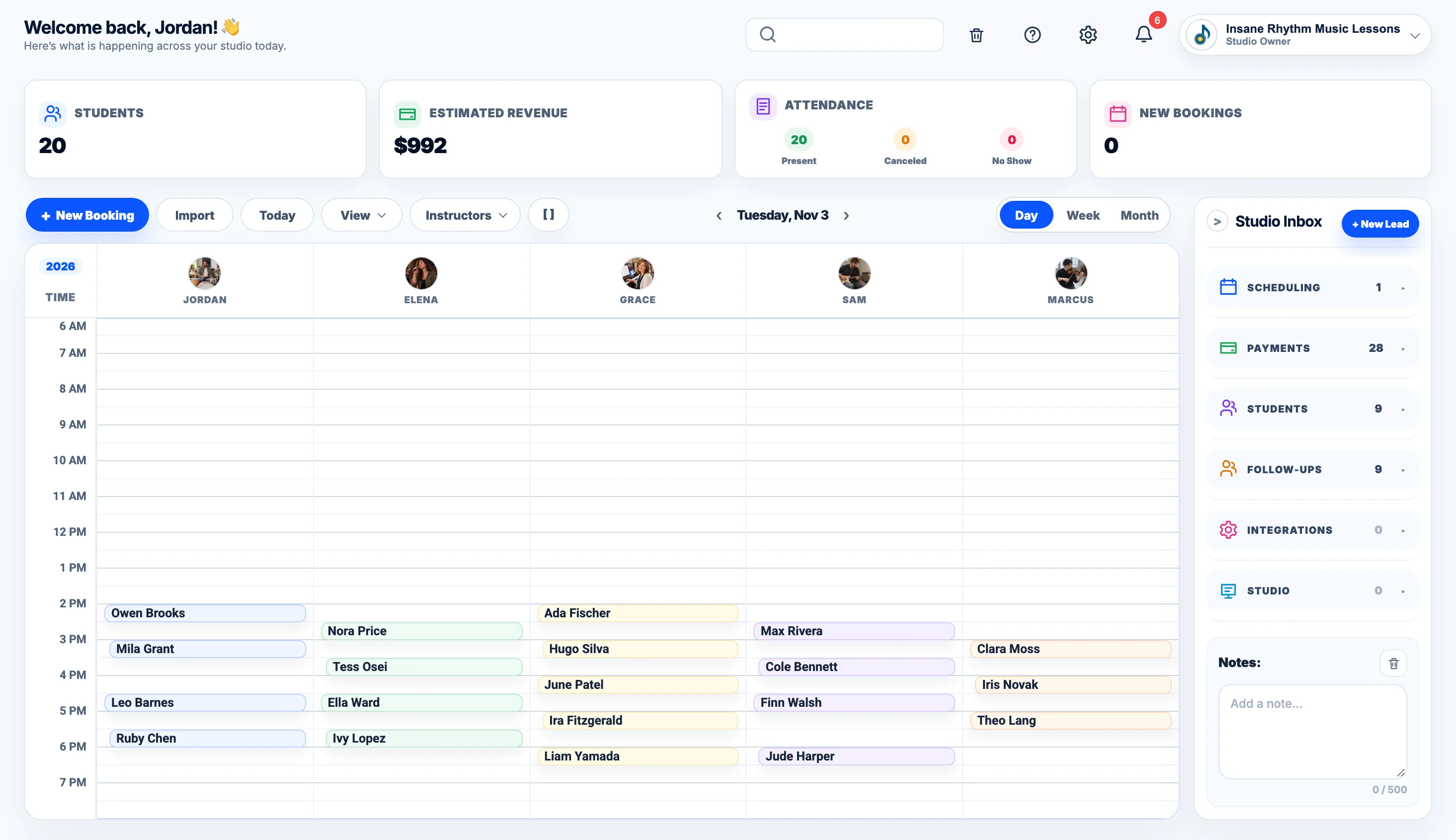Expand the studio account menu chevron
Image resolution: width=1456 pixels, height=840 pixels.
(1414, 36)
